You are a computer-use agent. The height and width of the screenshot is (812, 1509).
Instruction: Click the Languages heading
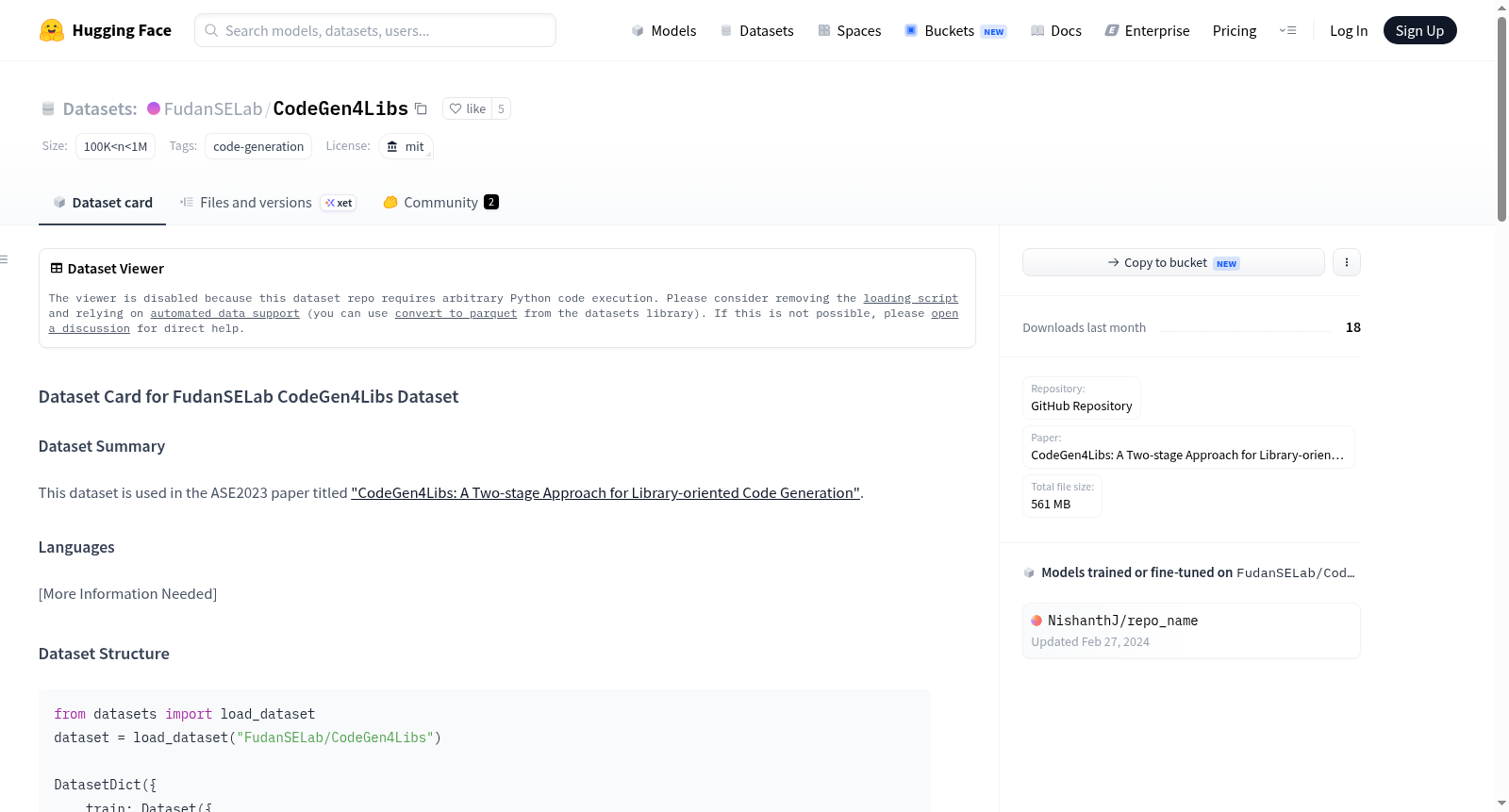[76, 547]
